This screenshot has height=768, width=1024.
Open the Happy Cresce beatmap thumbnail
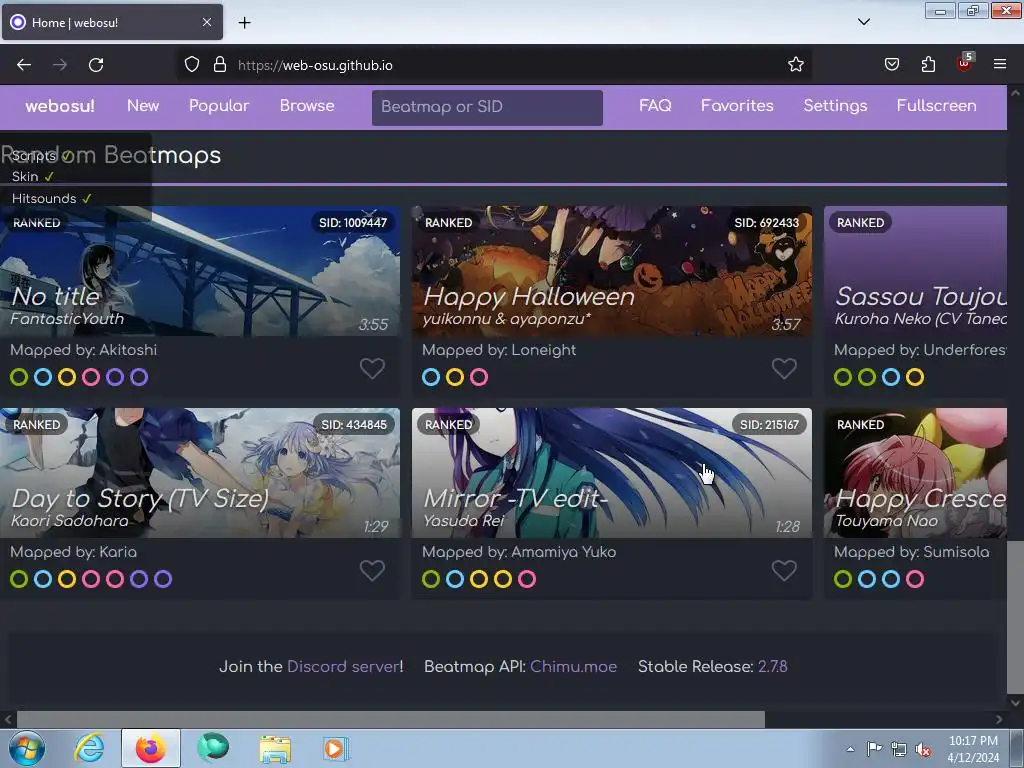tap(916, 473)
